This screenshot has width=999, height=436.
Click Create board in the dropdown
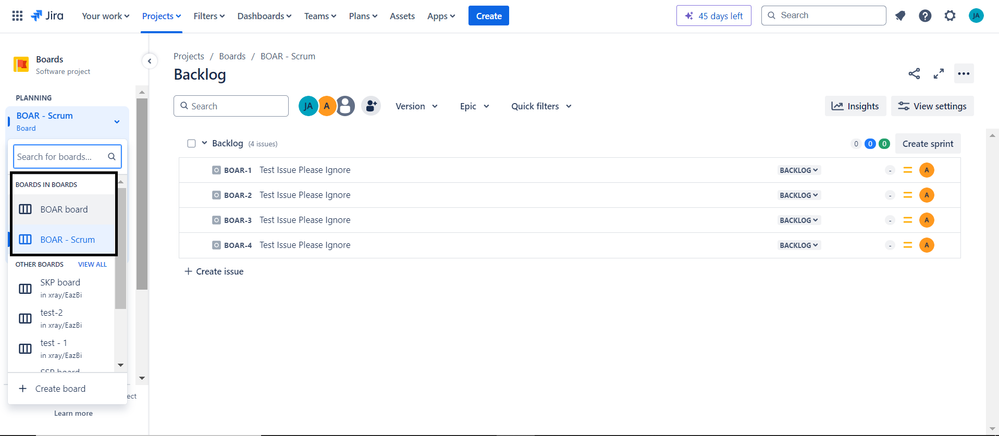pyautogui.click(x=53, y=389)
